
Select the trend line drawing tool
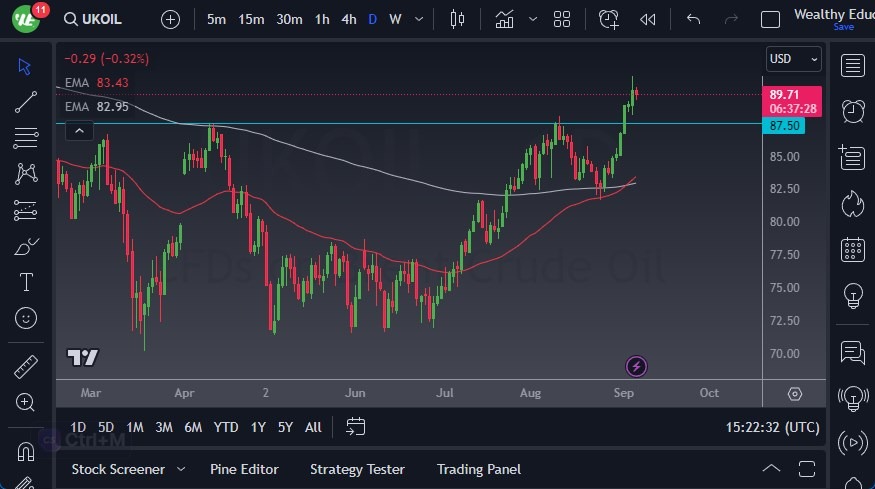(x=26, y=101)
